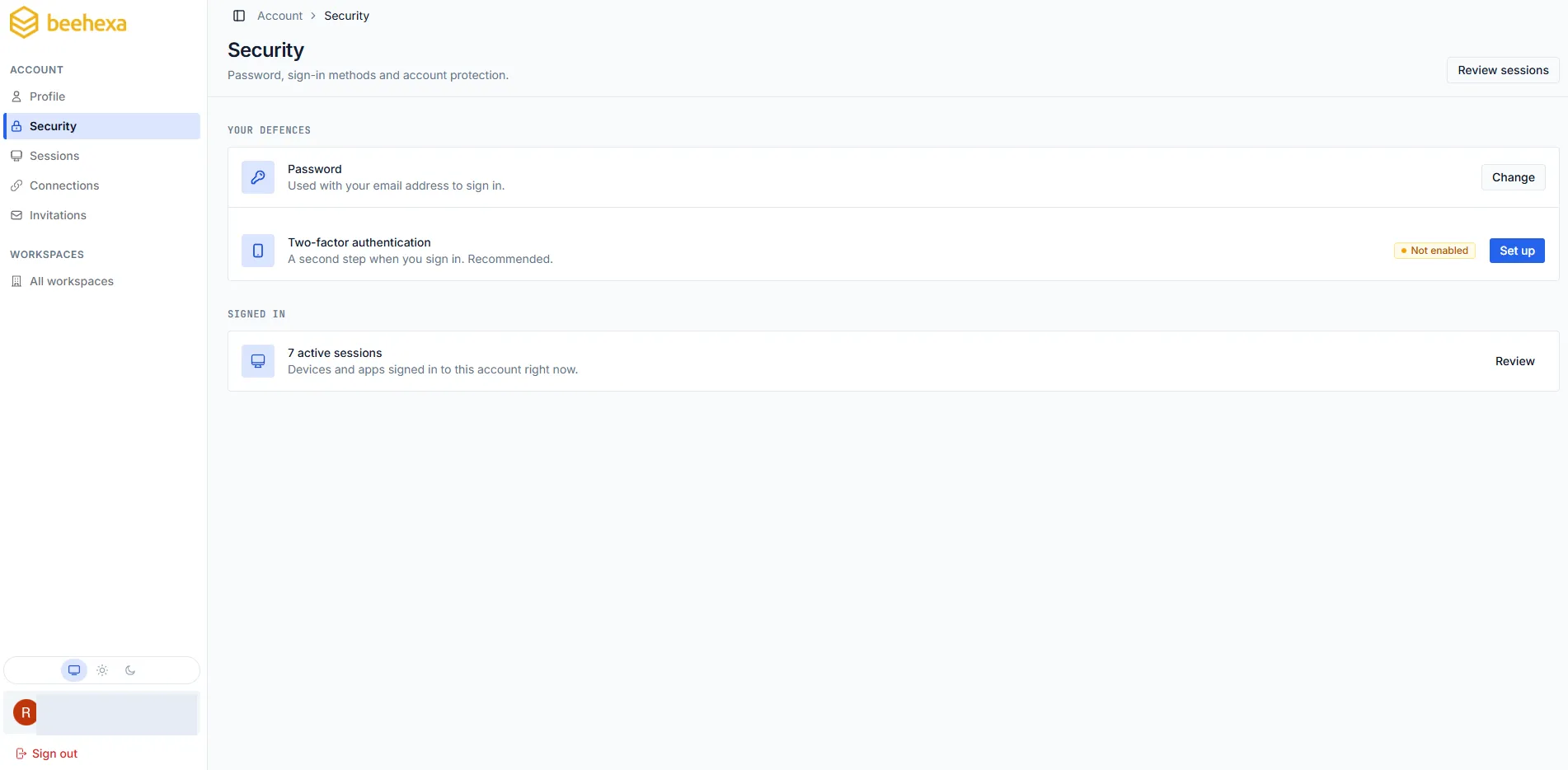The height and width of the screenshot is (770, 1568).
Task: Click the beehexa logo icon
Action: pyautogui.click(x=24, y=23)
